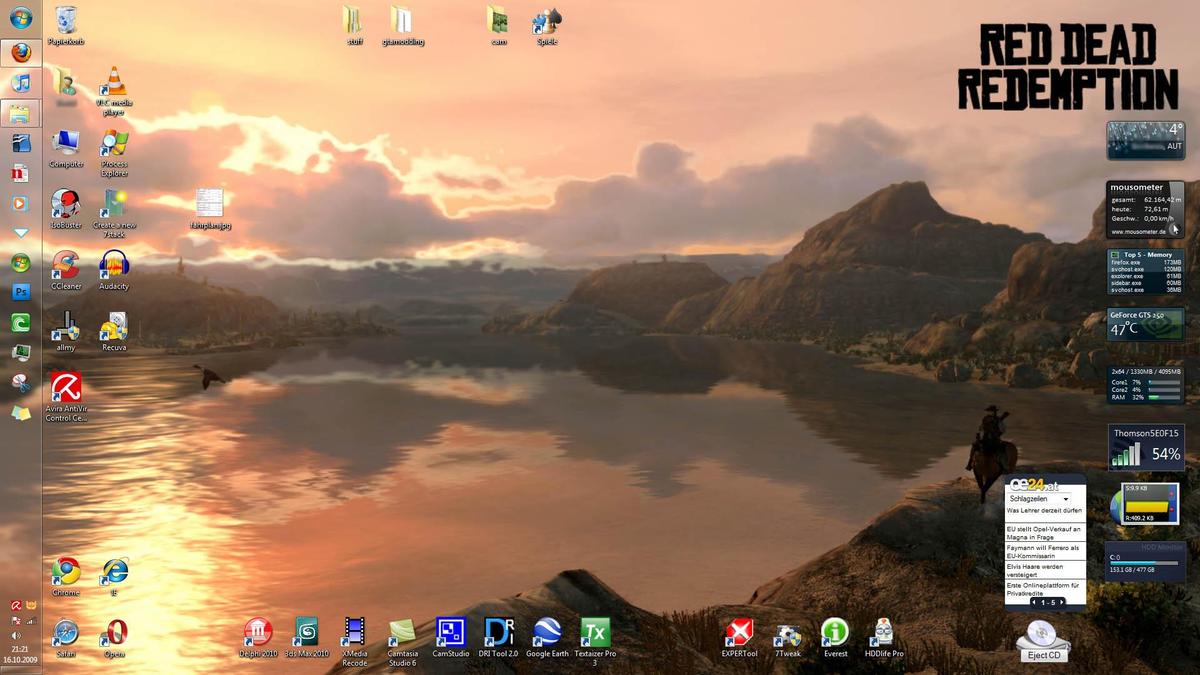Screen dimensions: 1200x675
Task: Open the Computer desktop icon
Action: click(66, 149)
